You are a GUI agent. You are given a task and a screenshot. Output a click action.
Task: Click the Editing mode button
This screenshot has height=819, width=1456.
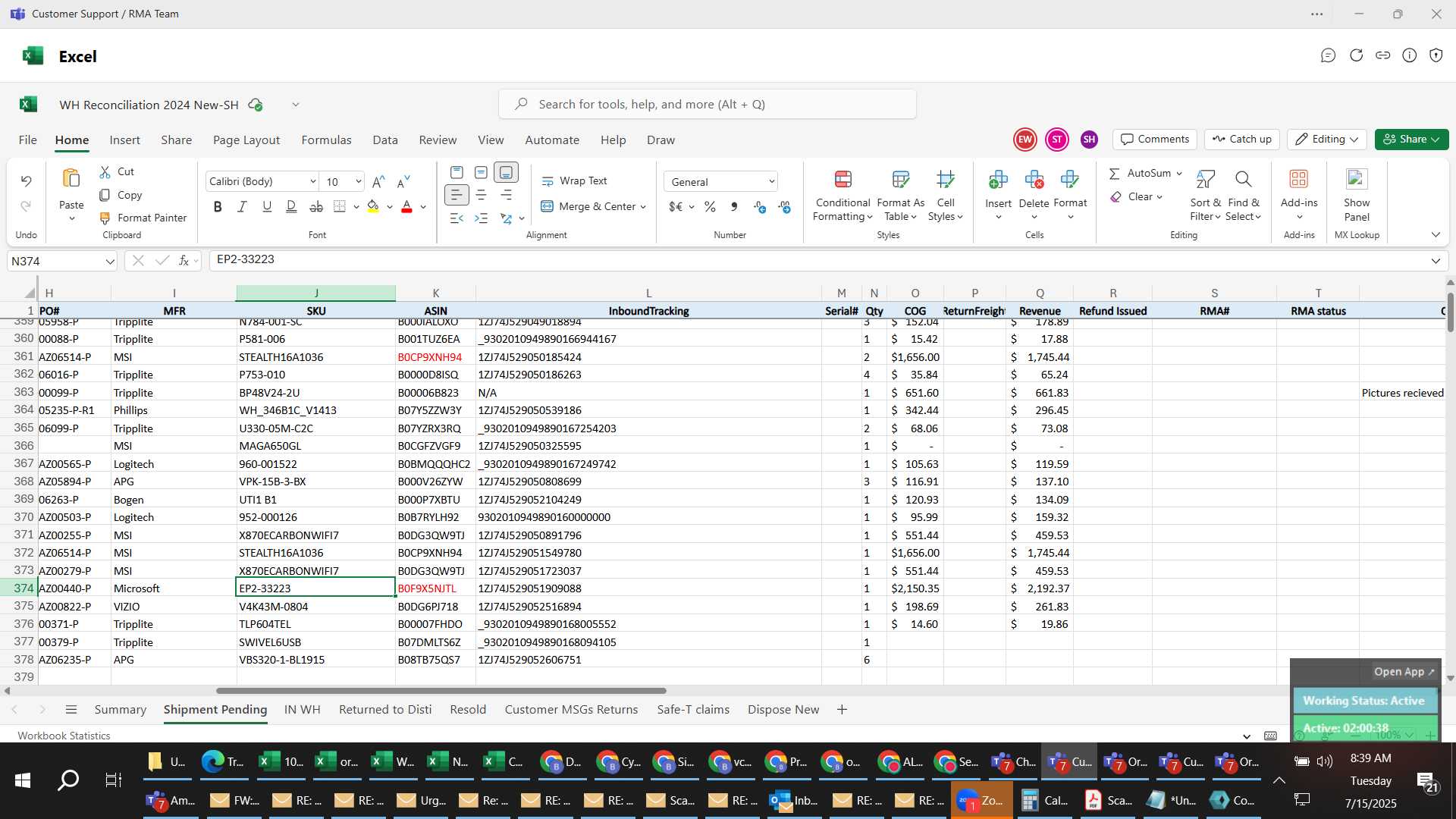coord(1326,140)
